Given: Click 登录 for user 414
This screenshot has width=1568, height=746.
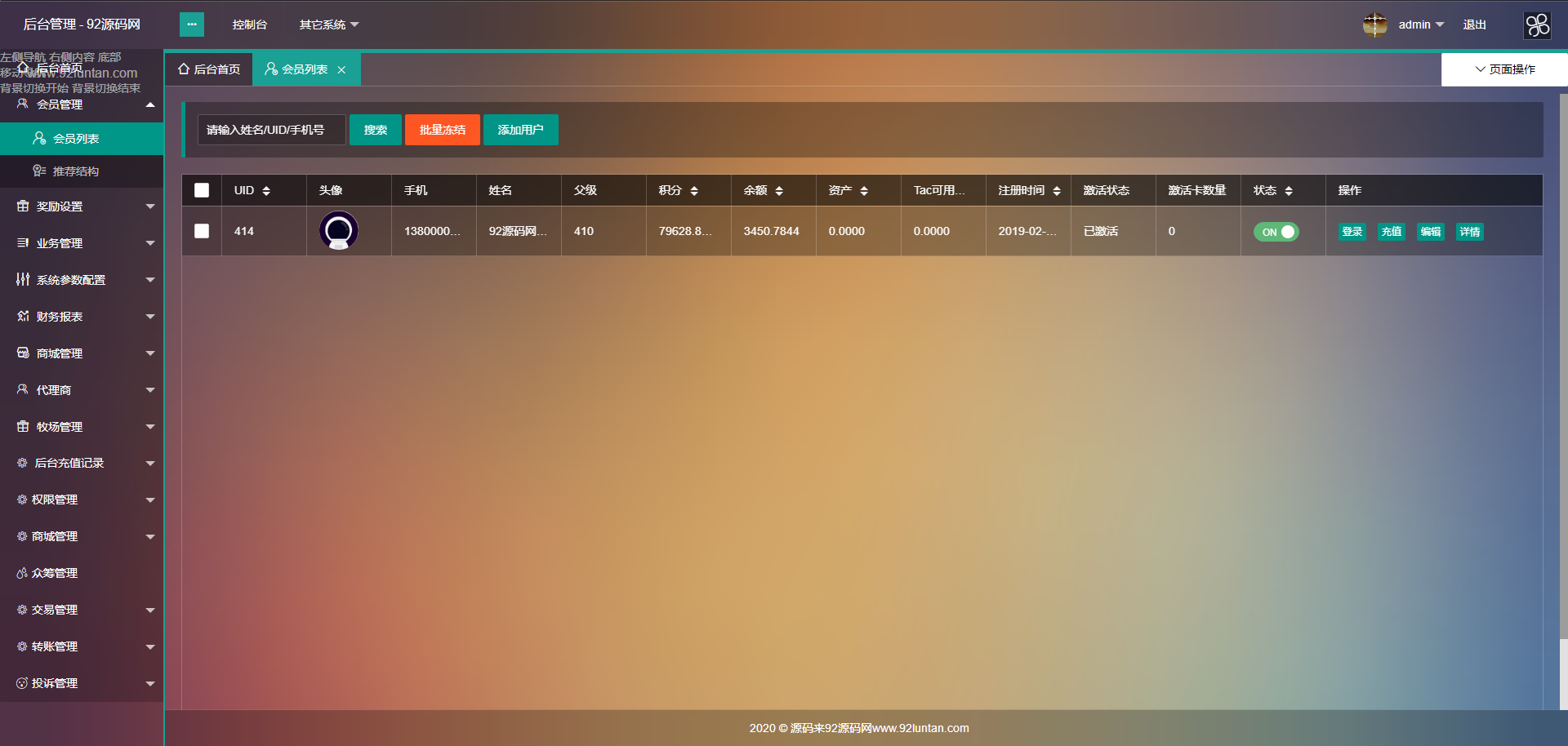Looking at the screenshot, I should (1352, 232).
